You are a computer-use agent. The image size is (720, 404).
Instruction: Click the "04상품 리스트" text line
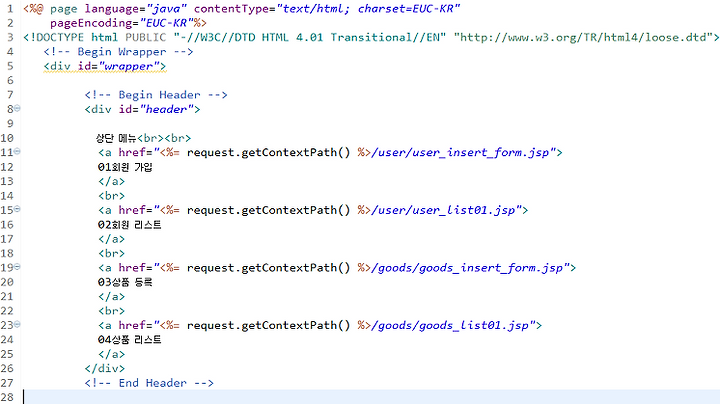[129, 340]
